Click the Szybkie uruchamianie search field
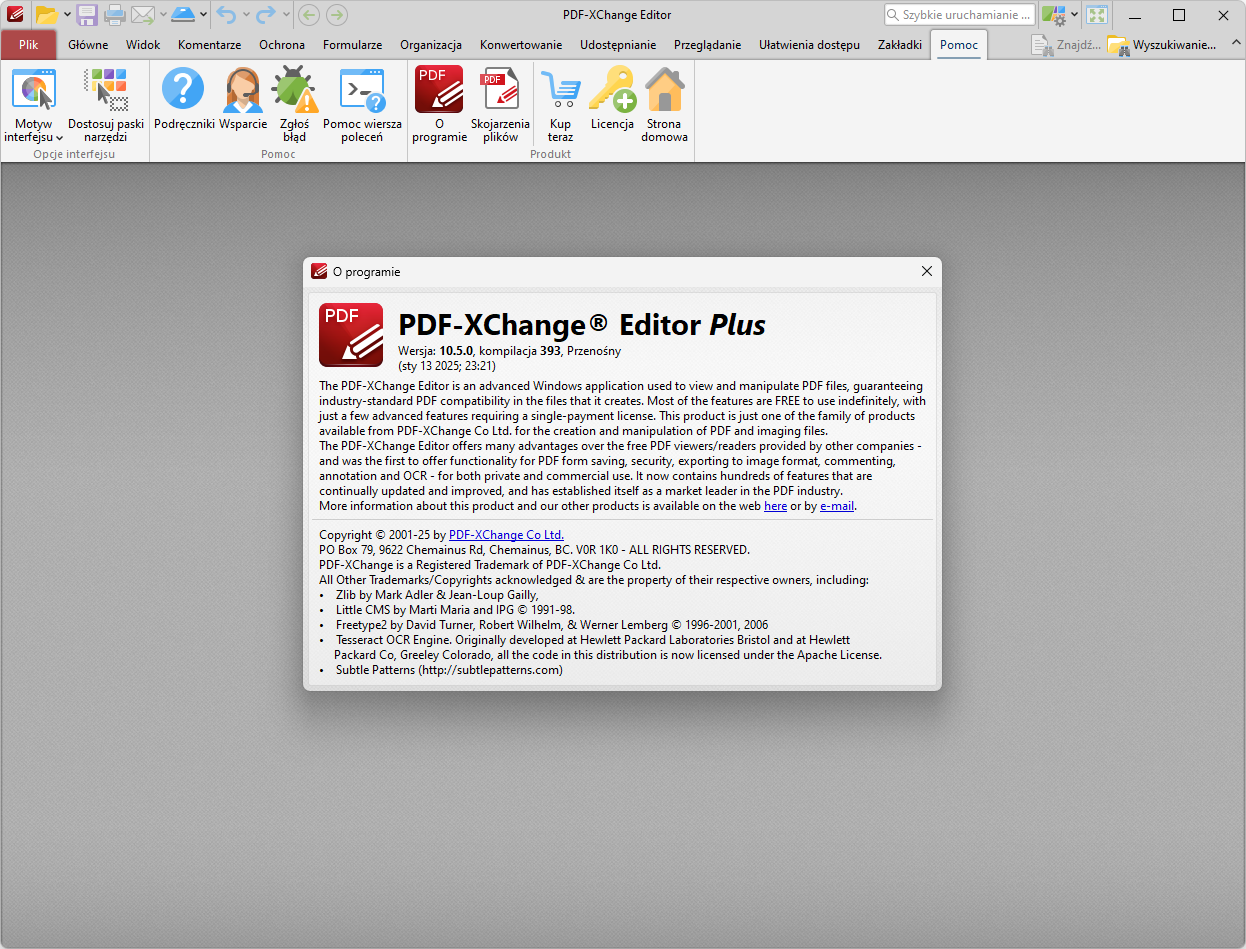Viewport: 1246px width, 949px height. click(960, 15)
